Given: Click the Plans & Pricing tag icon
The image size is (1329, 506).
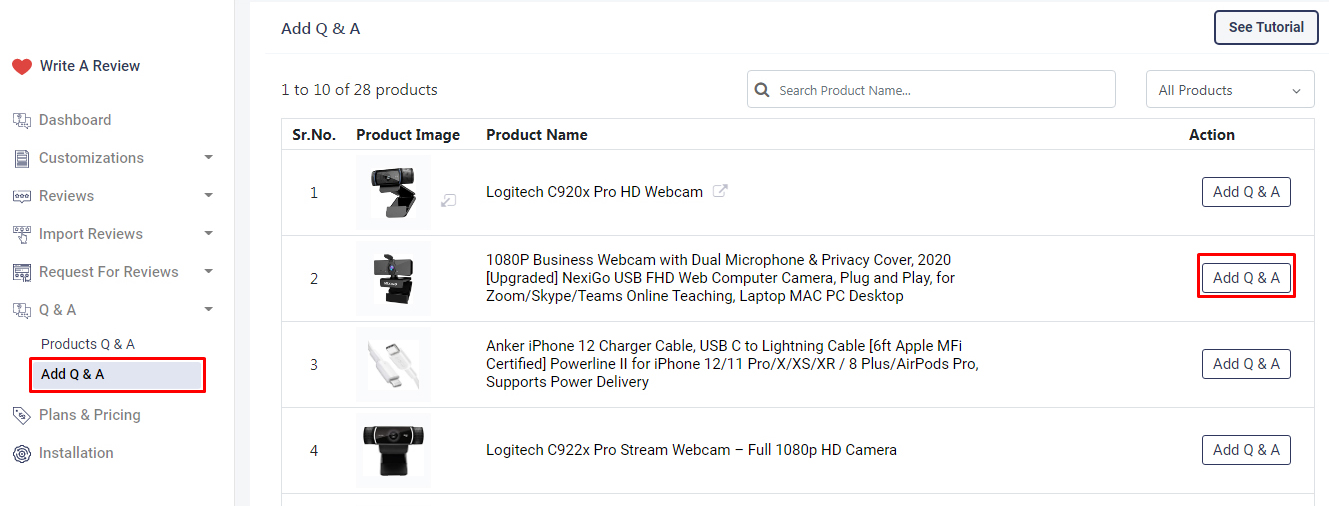Looking at the screenshot, I should point(22,415).
